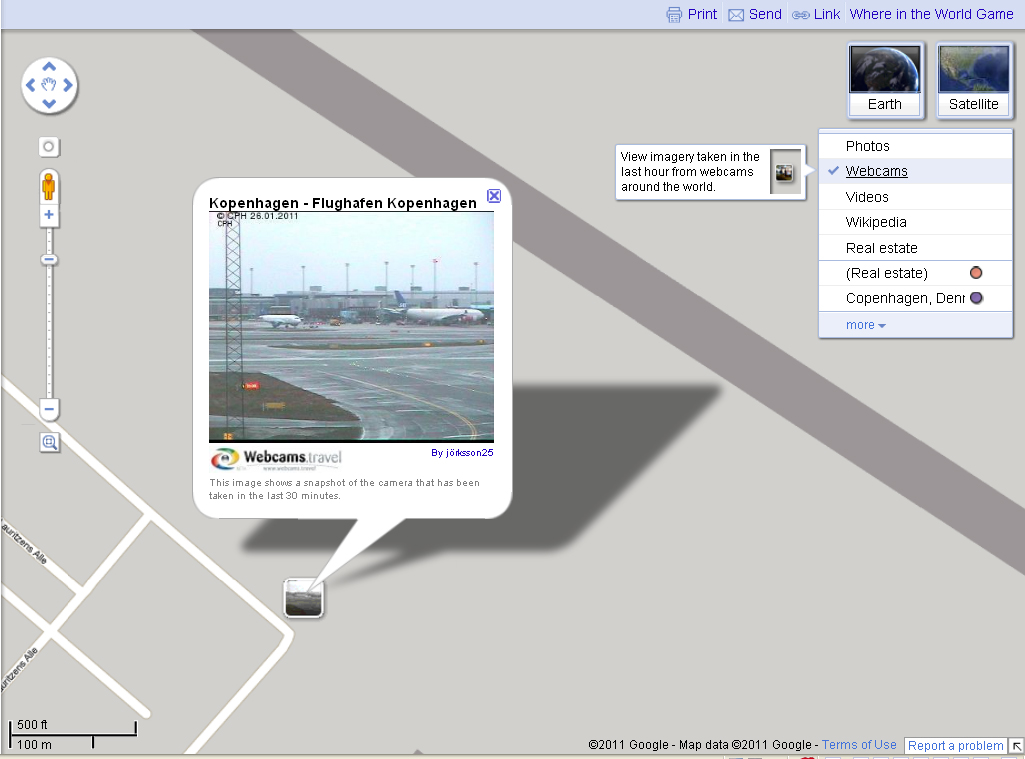Click the magnifier zoom box icon

[49, 442]
